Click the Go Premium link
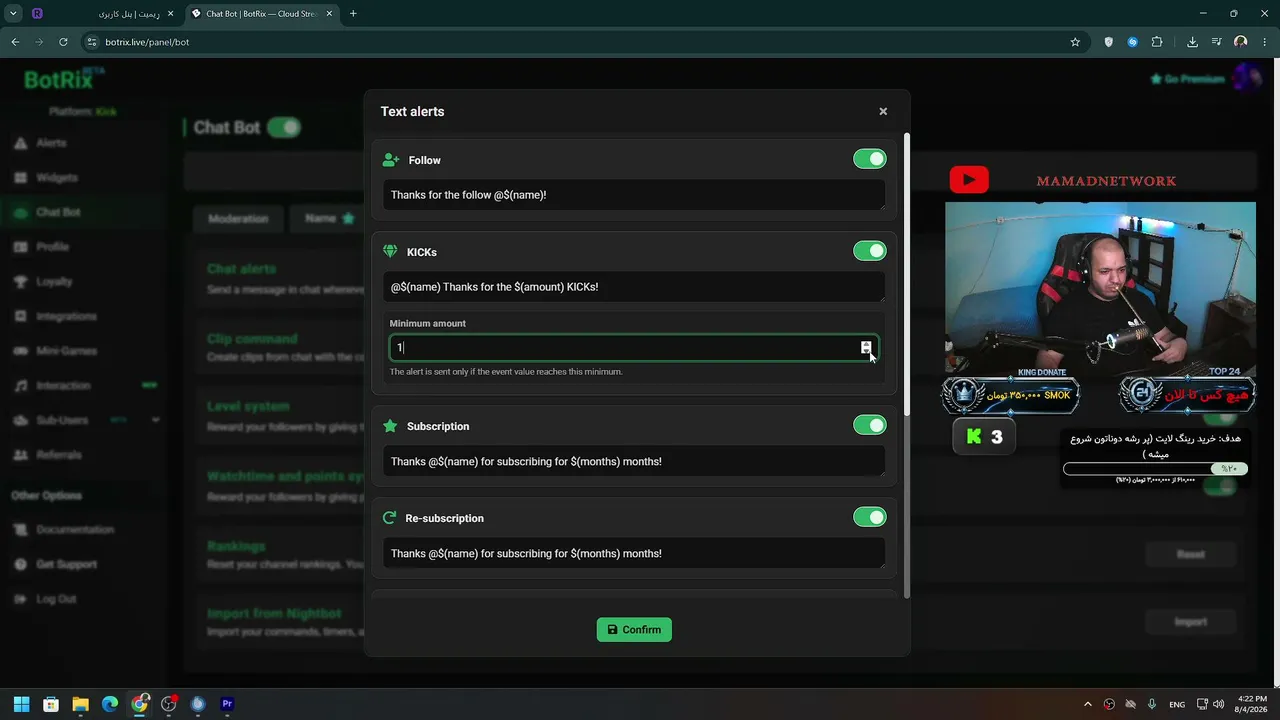 [1187, 79]
